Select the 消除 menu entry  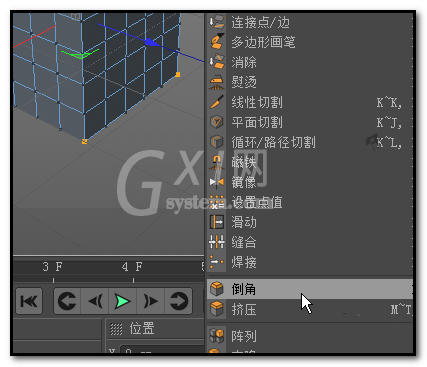click(x=310, y=62)
